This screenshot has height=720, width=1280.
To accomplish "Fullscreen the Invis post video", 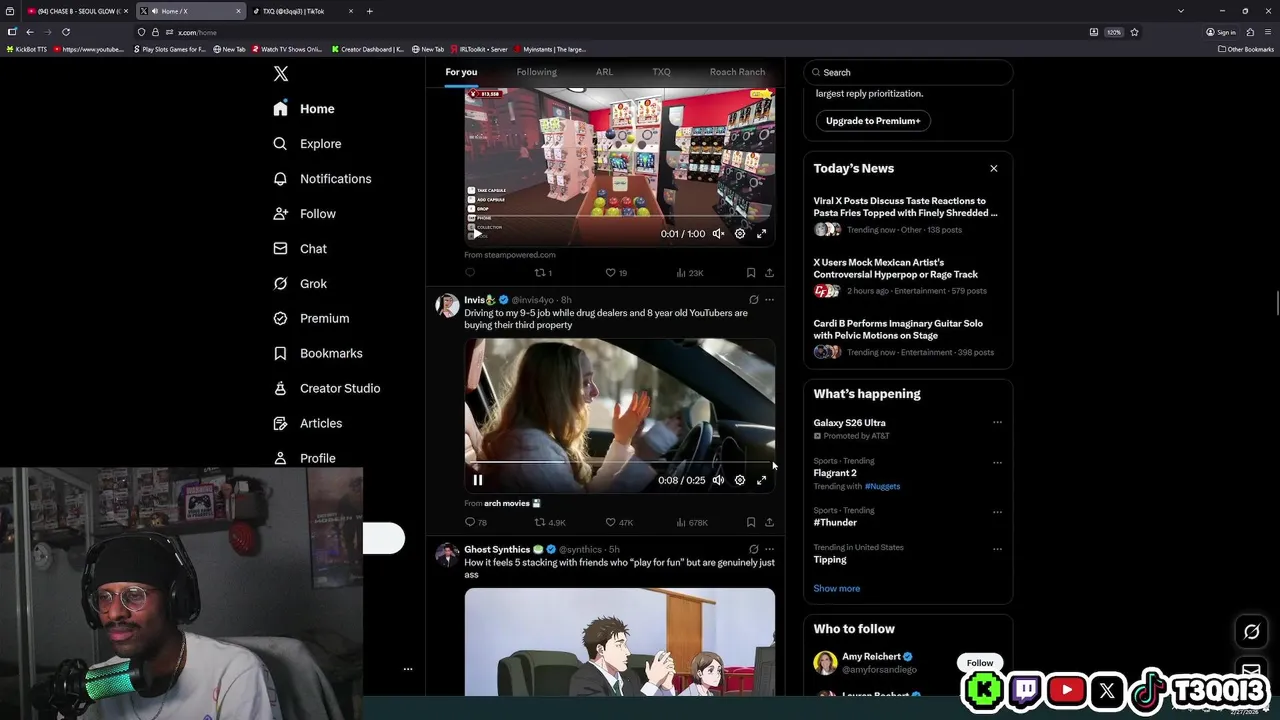I will [x=761, y=480].
